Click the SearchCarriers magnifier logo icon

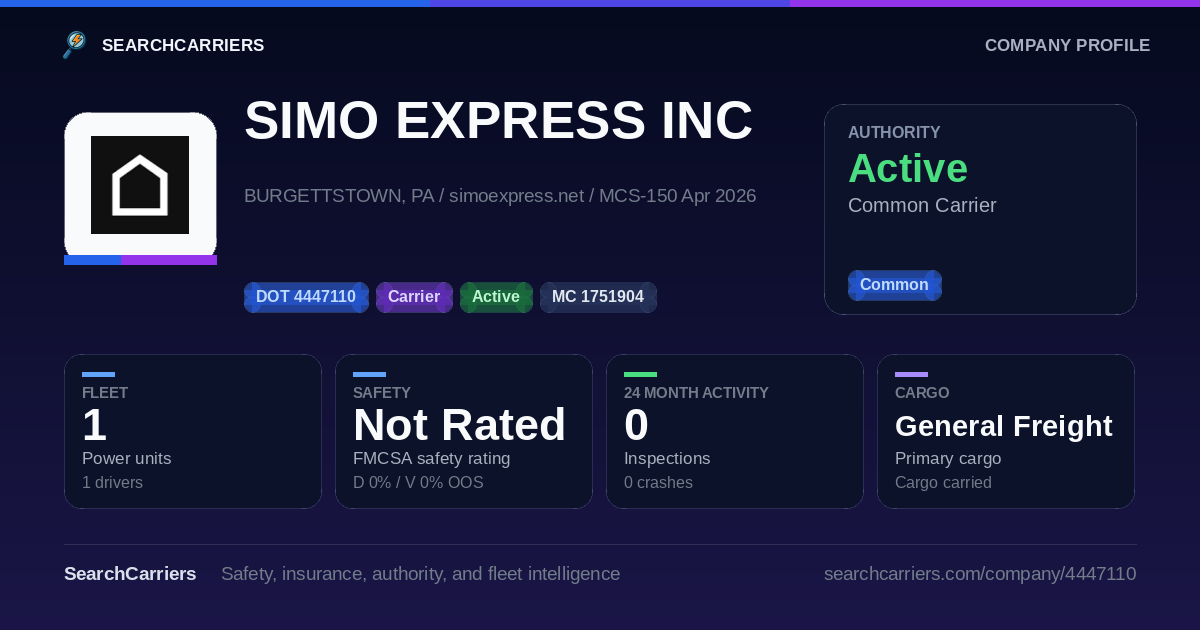click(75, 45)
